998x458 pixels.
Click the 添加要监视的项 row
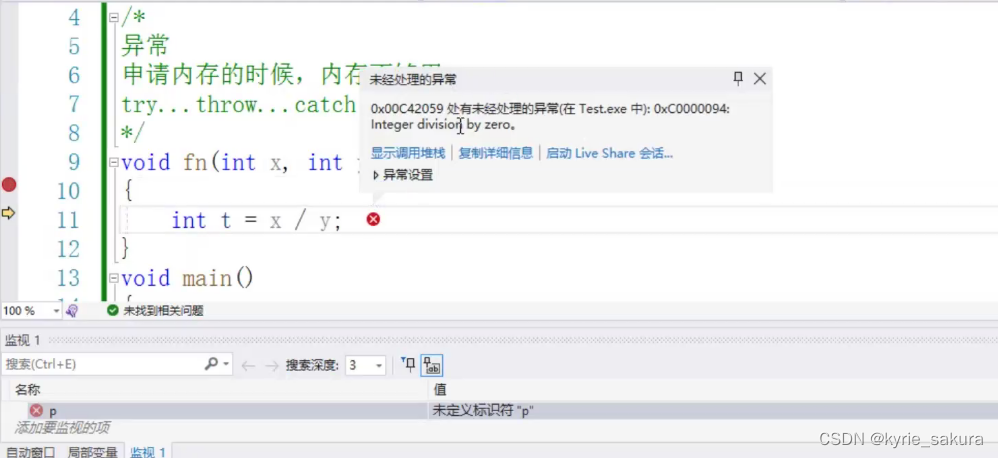pyautogui.click(x=62, y=427)
